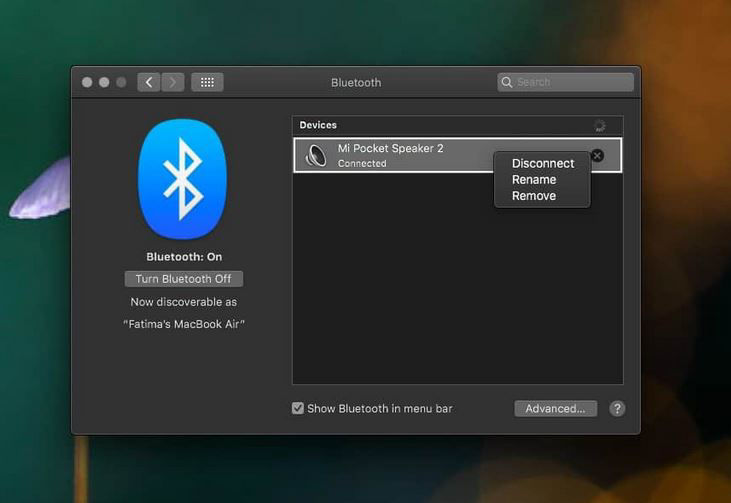Uncheck Show Bluetooth in menu bar
This screenshot has height=503, width=731.
pyautogui.click(x=298, y=408)
